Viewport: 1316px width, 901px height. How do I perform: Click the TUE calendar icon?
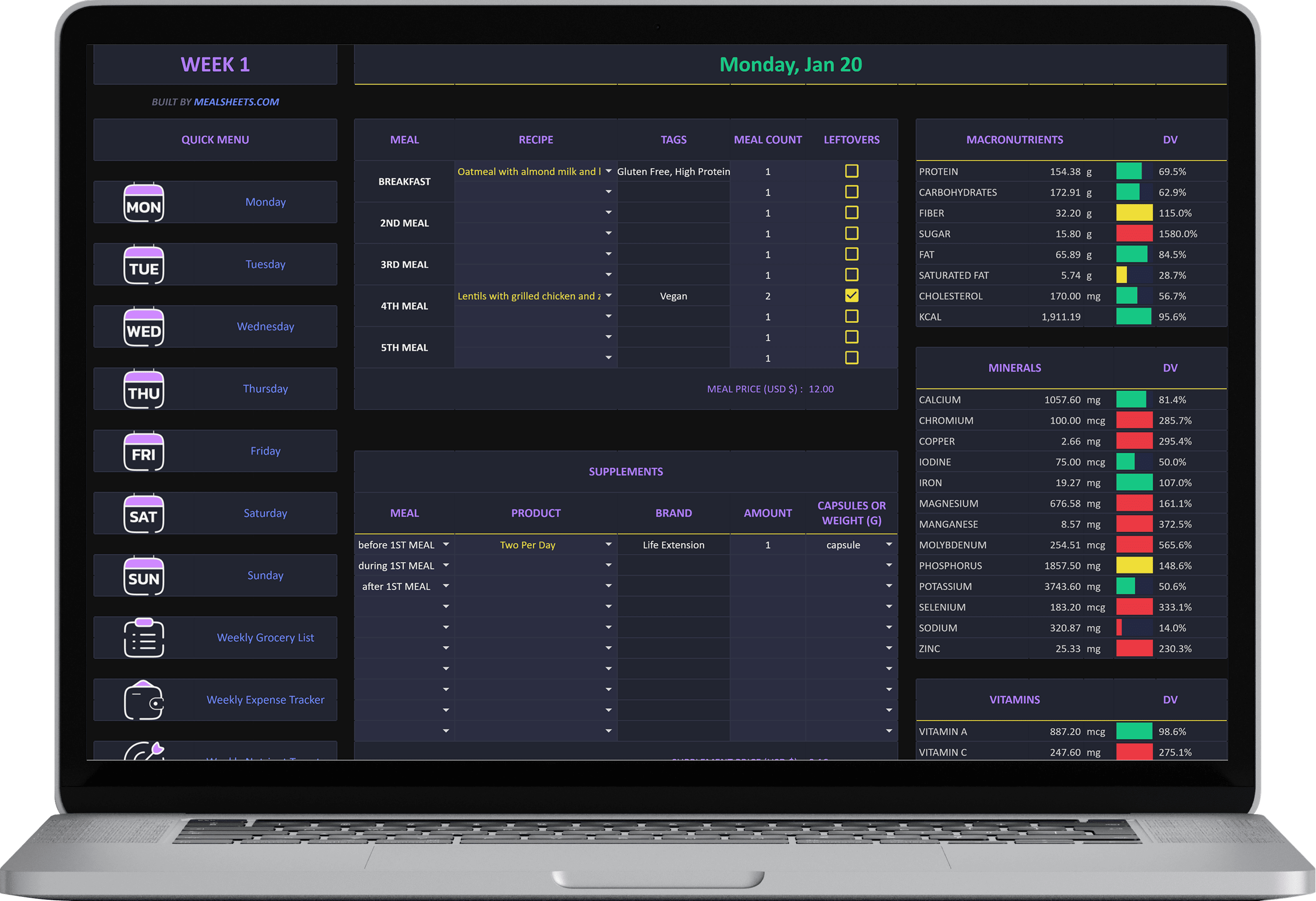[144, 265]
